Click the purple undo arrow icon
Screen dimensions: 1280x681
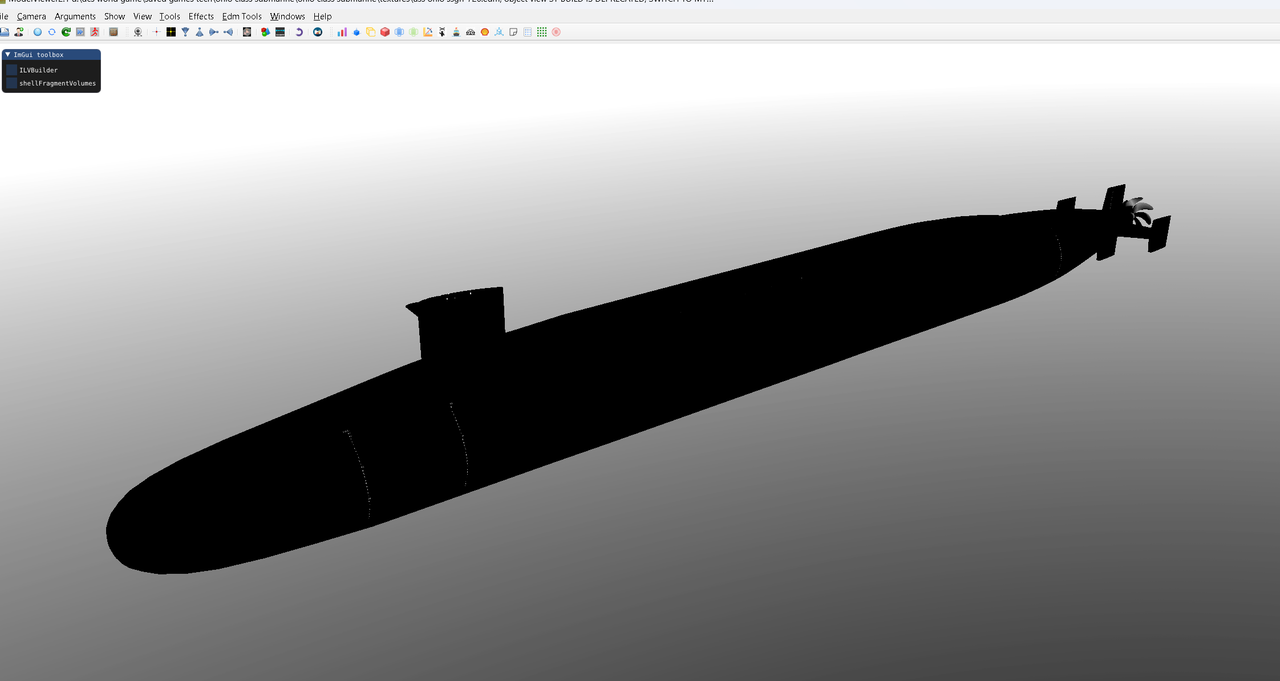coord(299,32)
